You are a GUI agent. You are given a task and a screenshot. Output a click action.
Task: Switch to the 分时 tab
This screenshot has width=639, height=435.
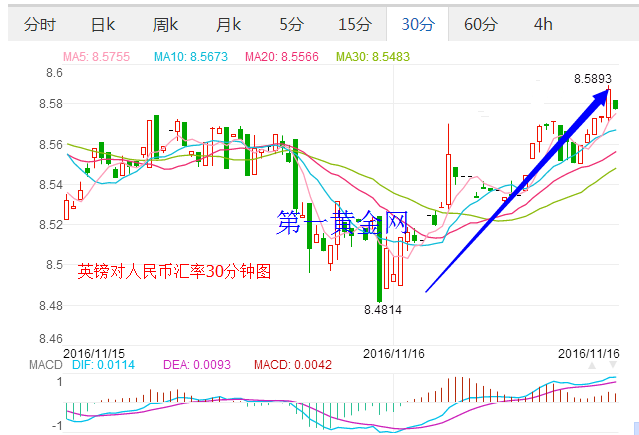click(39, 24)
